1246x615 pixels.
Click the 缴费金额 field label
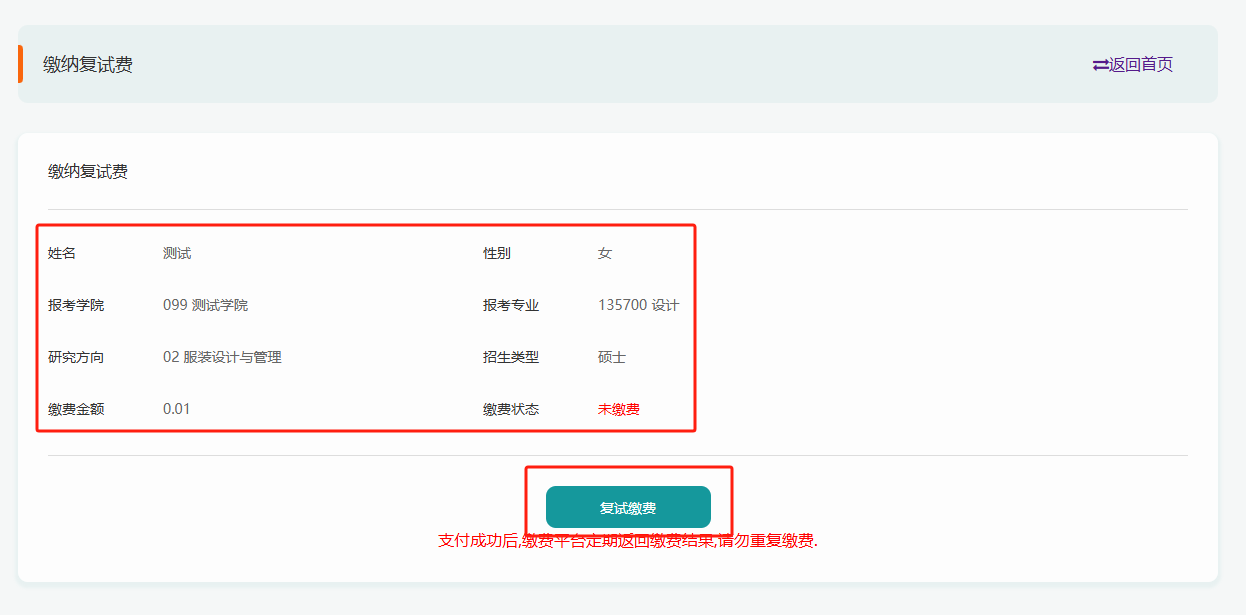tap(76, 409)
